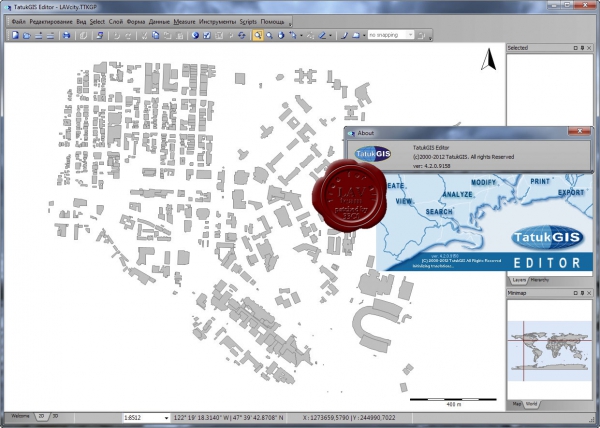600x428 pixels.
Task: Open the scale dropdown arrow in the status bar
Action: tap(166, 418)
